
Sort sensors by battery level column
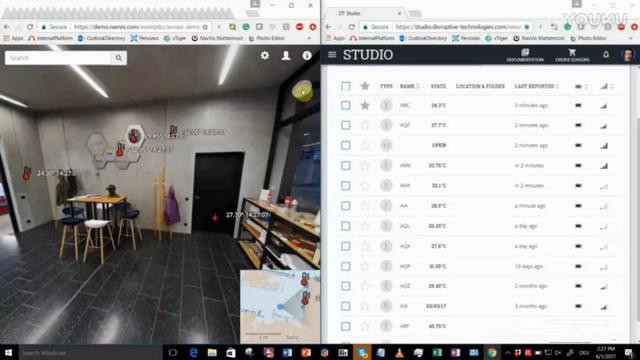[581, 86]
